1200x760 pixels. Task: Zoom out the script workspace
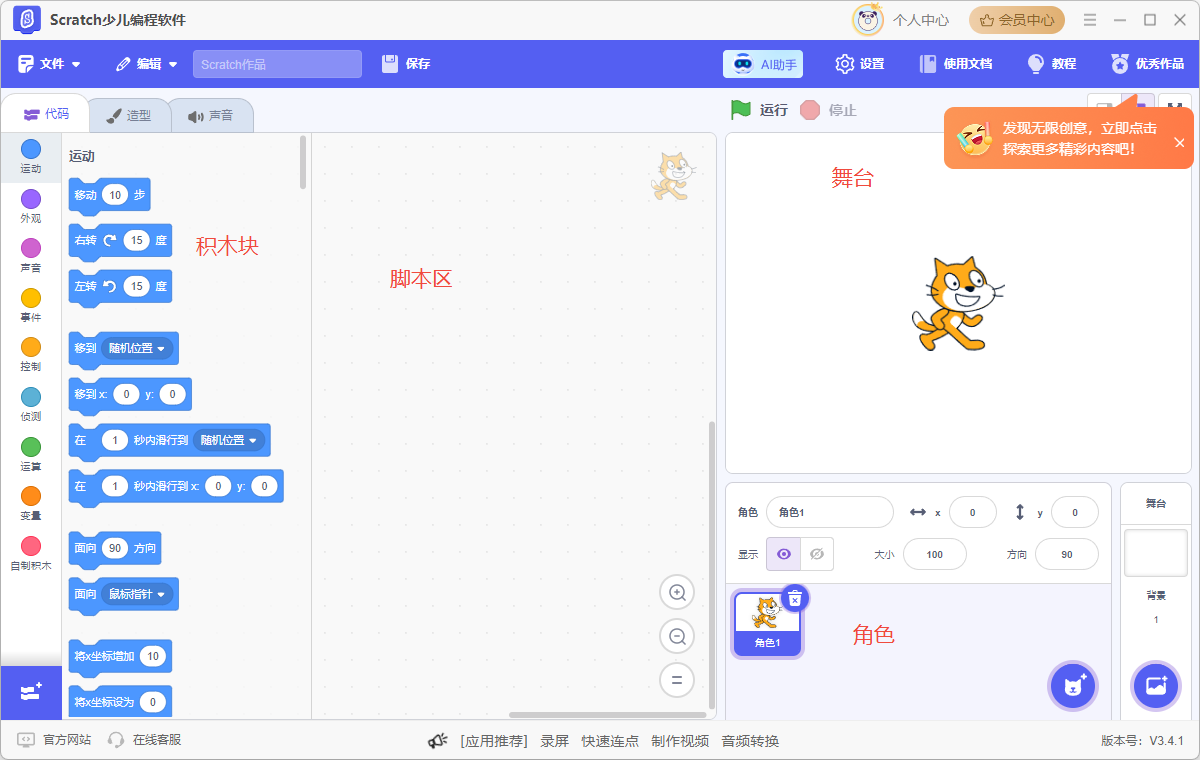(677, 636)
